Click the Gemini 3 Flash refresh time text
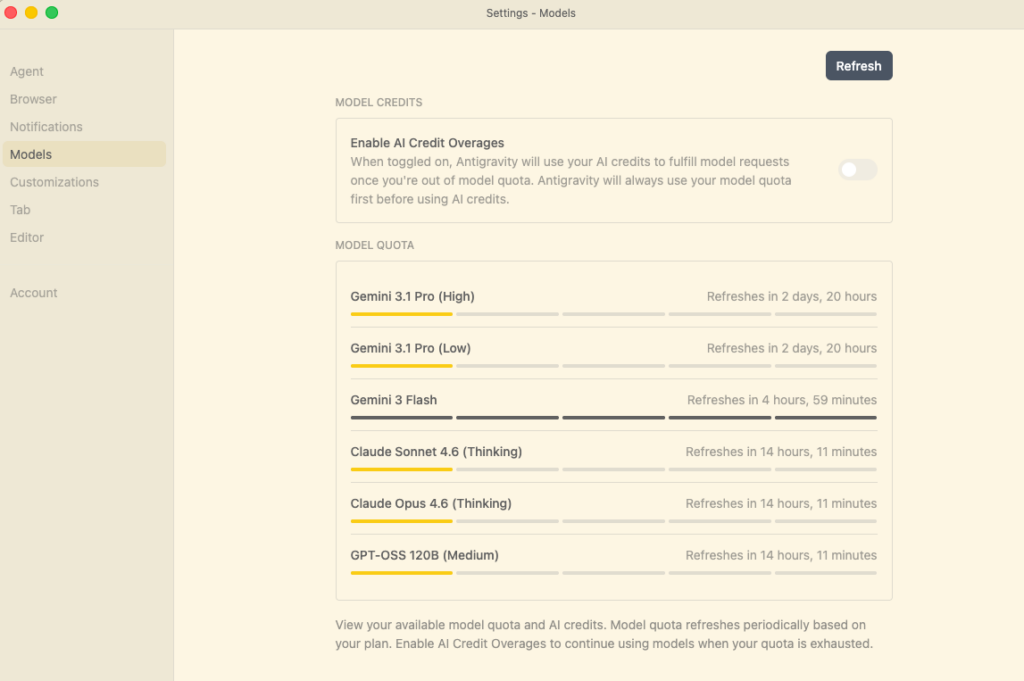1024x681 pixels. [782, 400]
